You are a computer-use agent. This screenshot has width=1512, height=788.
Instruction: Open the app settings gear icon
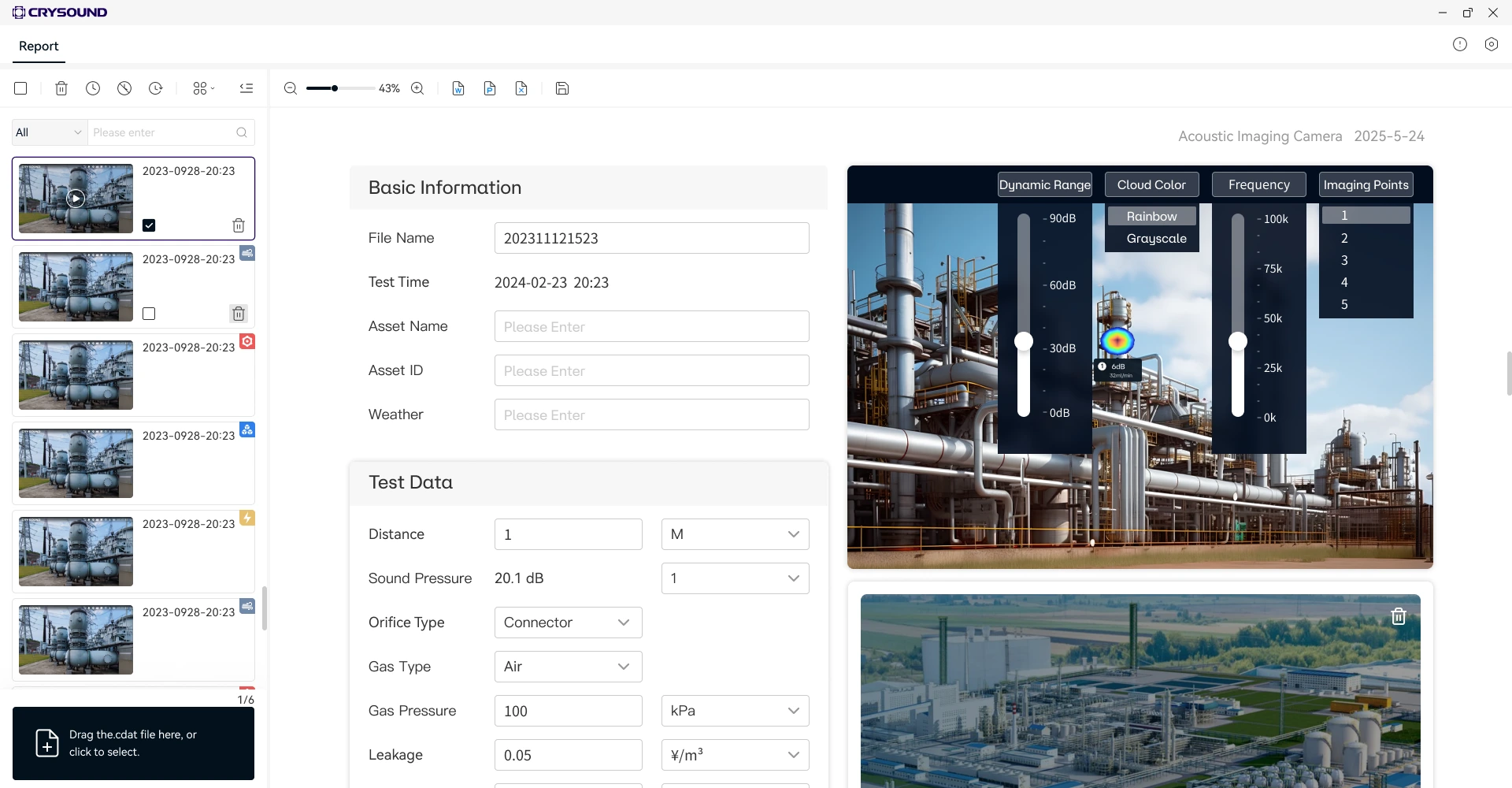[1491, 44]
